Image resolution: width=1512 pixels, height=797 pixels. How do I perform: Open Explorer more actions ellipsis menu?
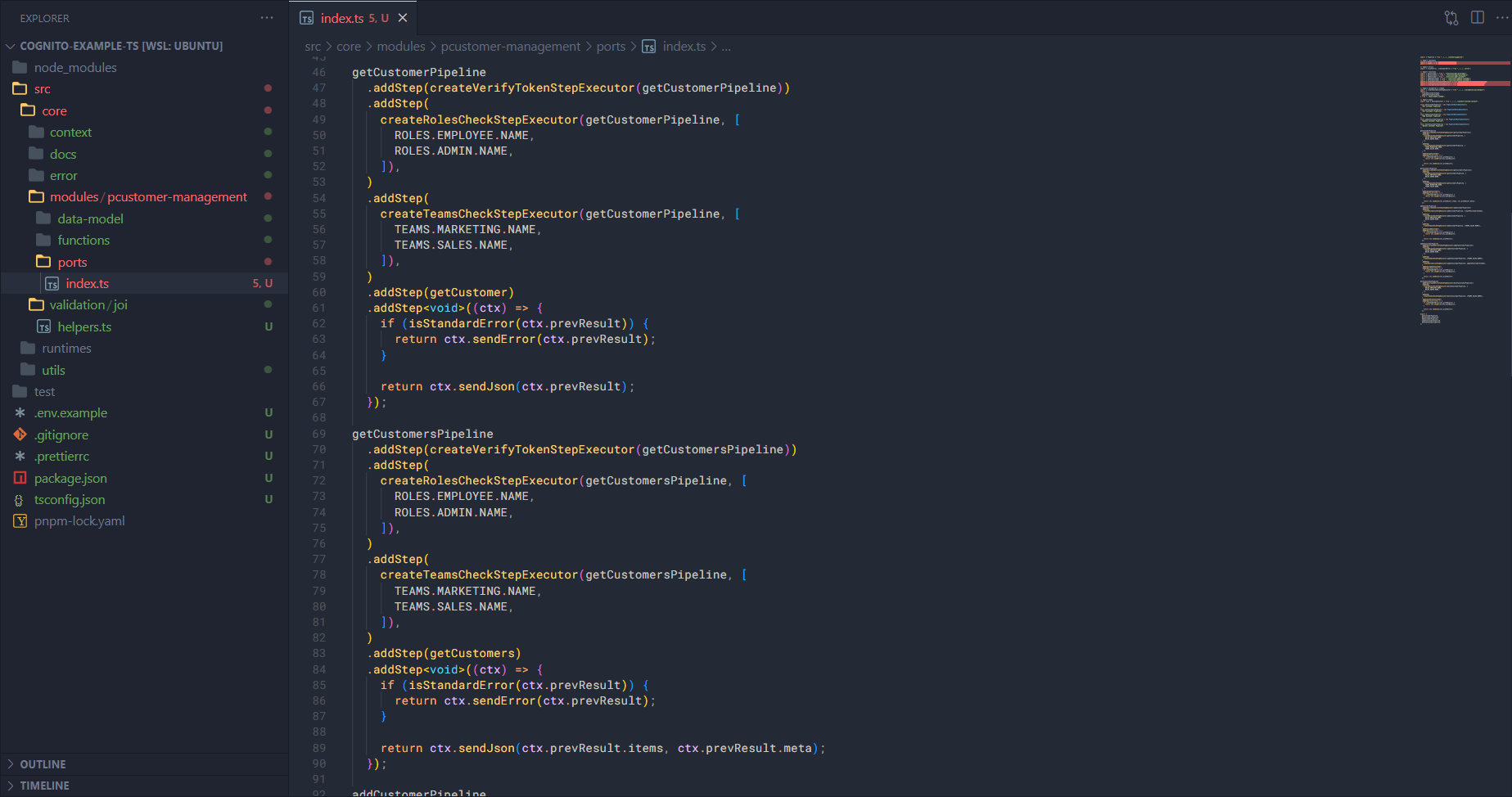tap(267, 18)
